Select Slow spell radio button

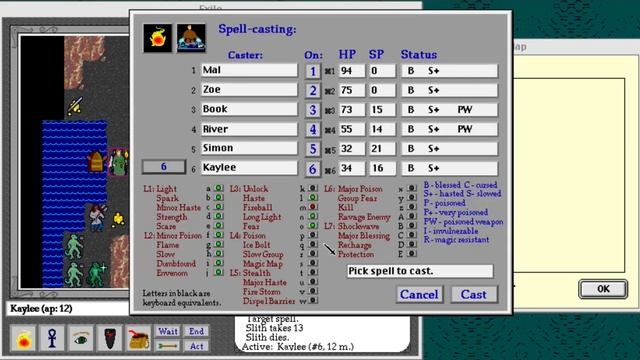click(x=219, y=254)
